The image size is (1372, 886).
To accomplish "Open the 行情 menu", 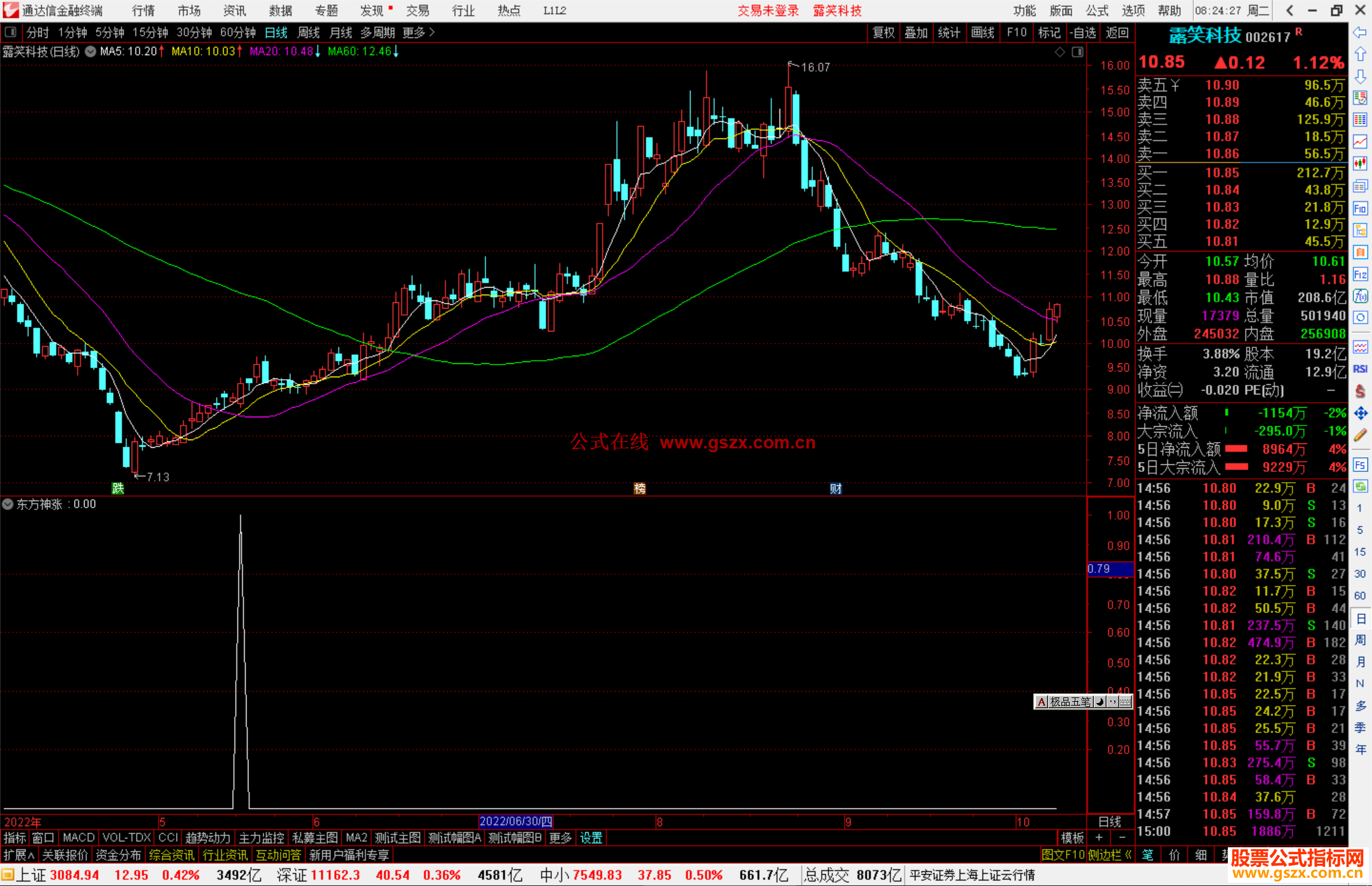I will 144,11.
